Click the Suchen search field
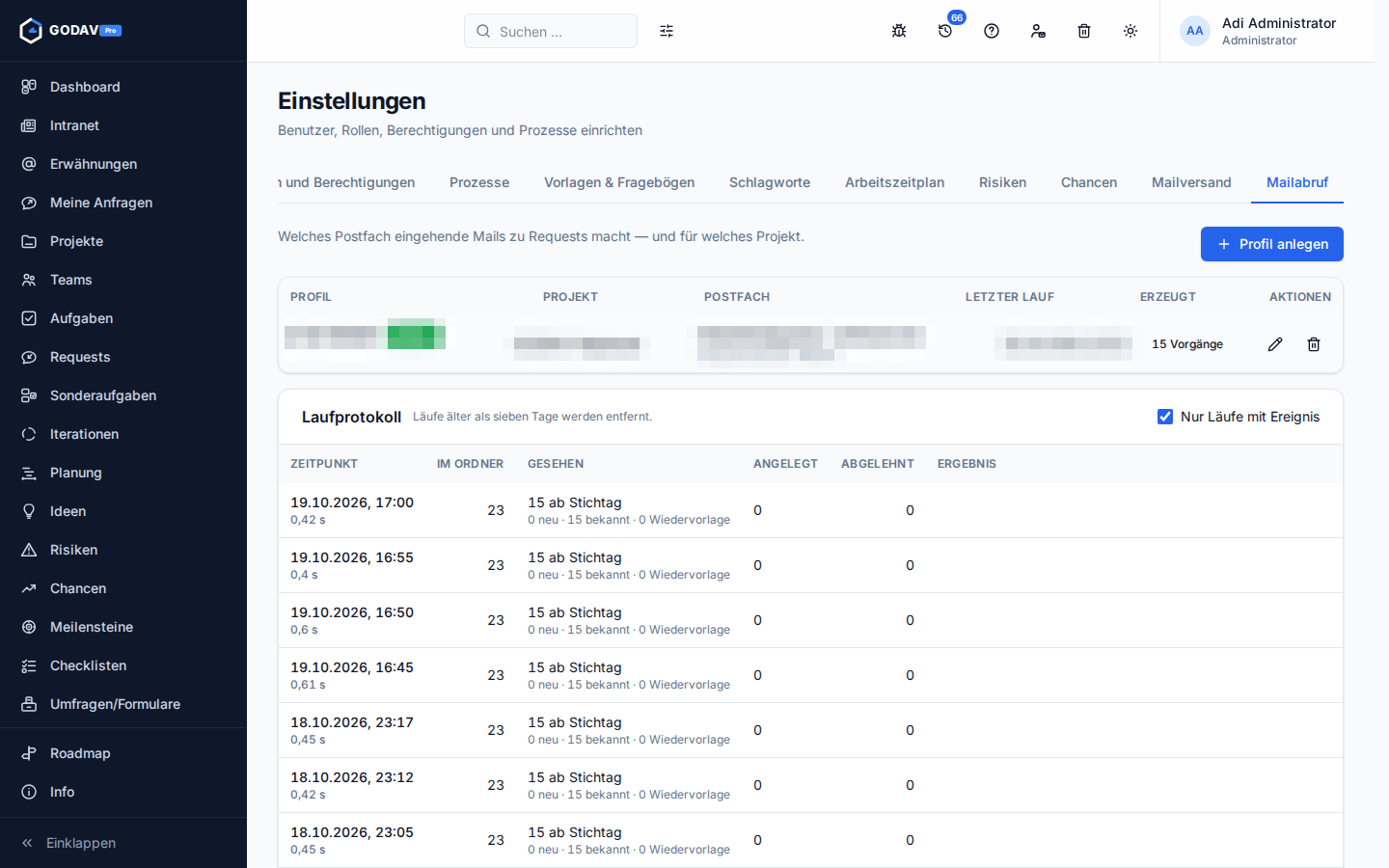The image size is (1389, 868). point(551,31)
